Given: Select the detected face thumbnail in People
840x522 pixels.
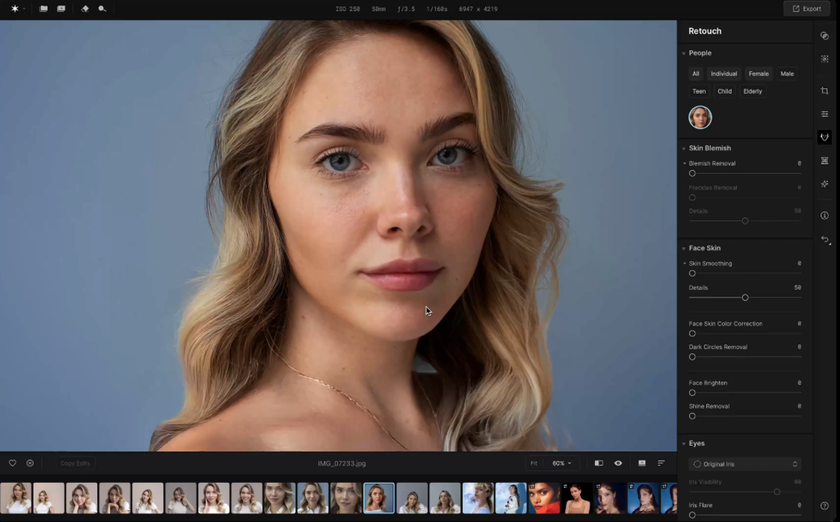Looking at the screenshot, I should [700, 117].
